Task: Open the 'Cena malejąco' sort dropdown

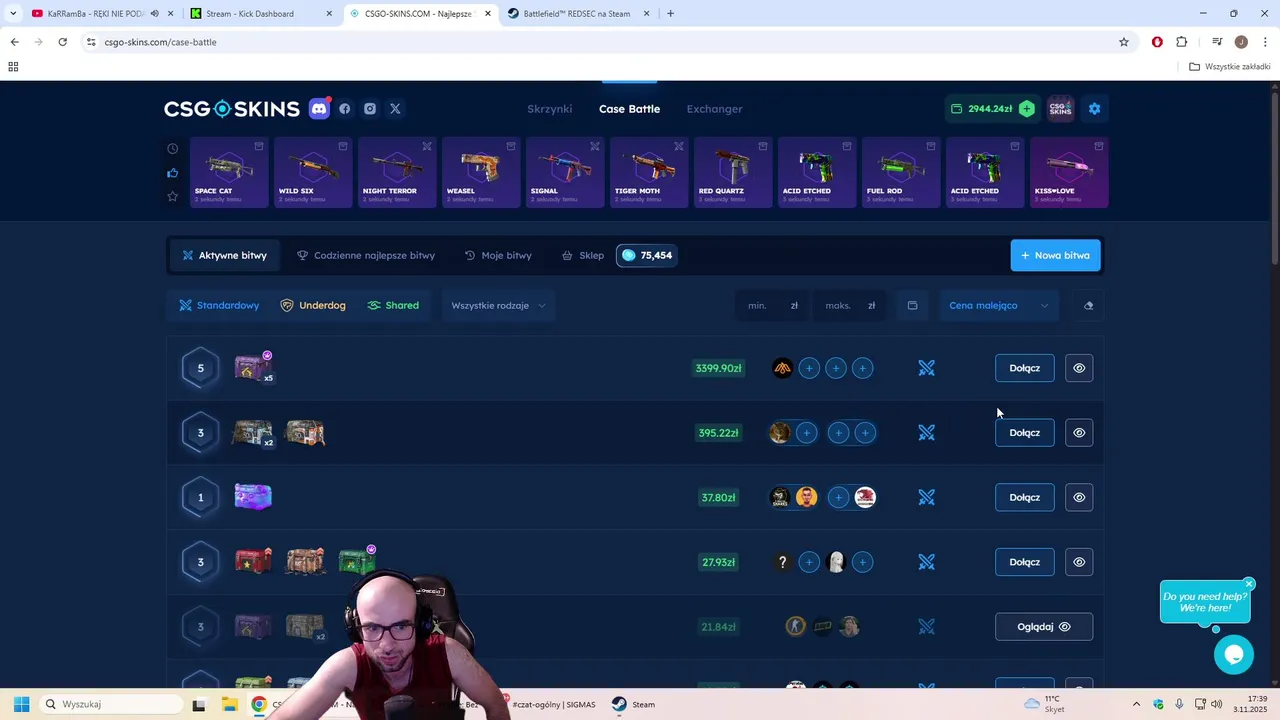Action: pyautogui.click(x=998, y=306)
